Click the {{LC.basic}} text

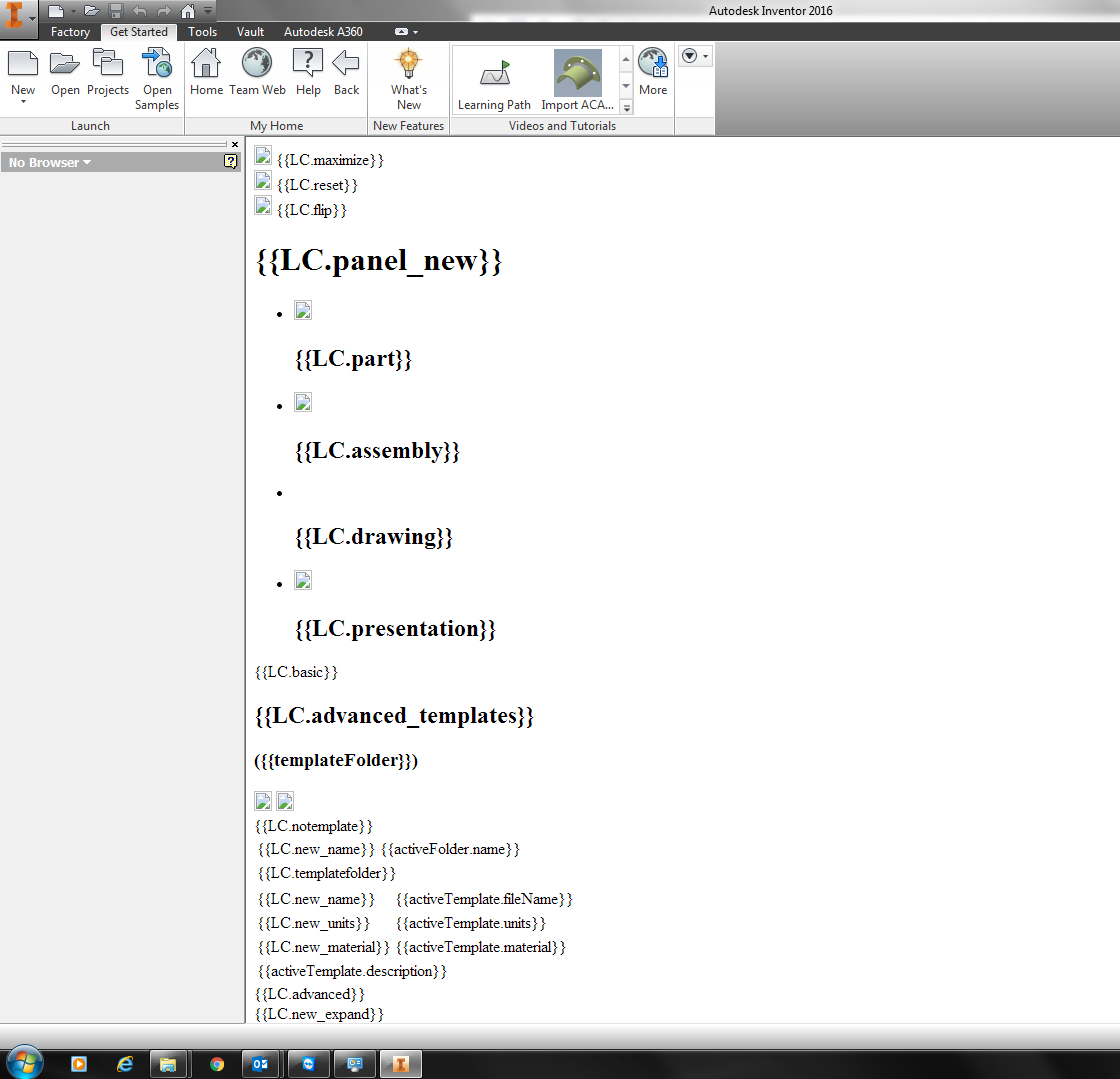click(x=296, y=672)
